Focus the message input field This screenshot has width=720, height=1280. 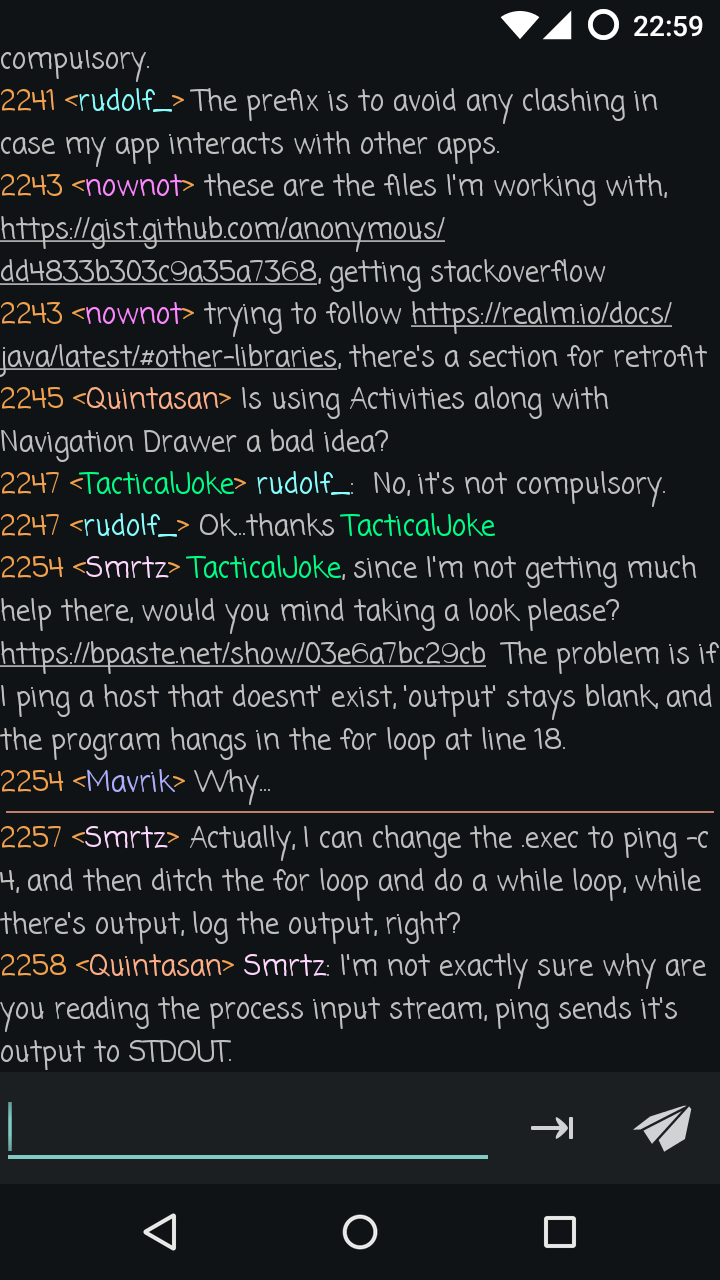coord(248,1128)
